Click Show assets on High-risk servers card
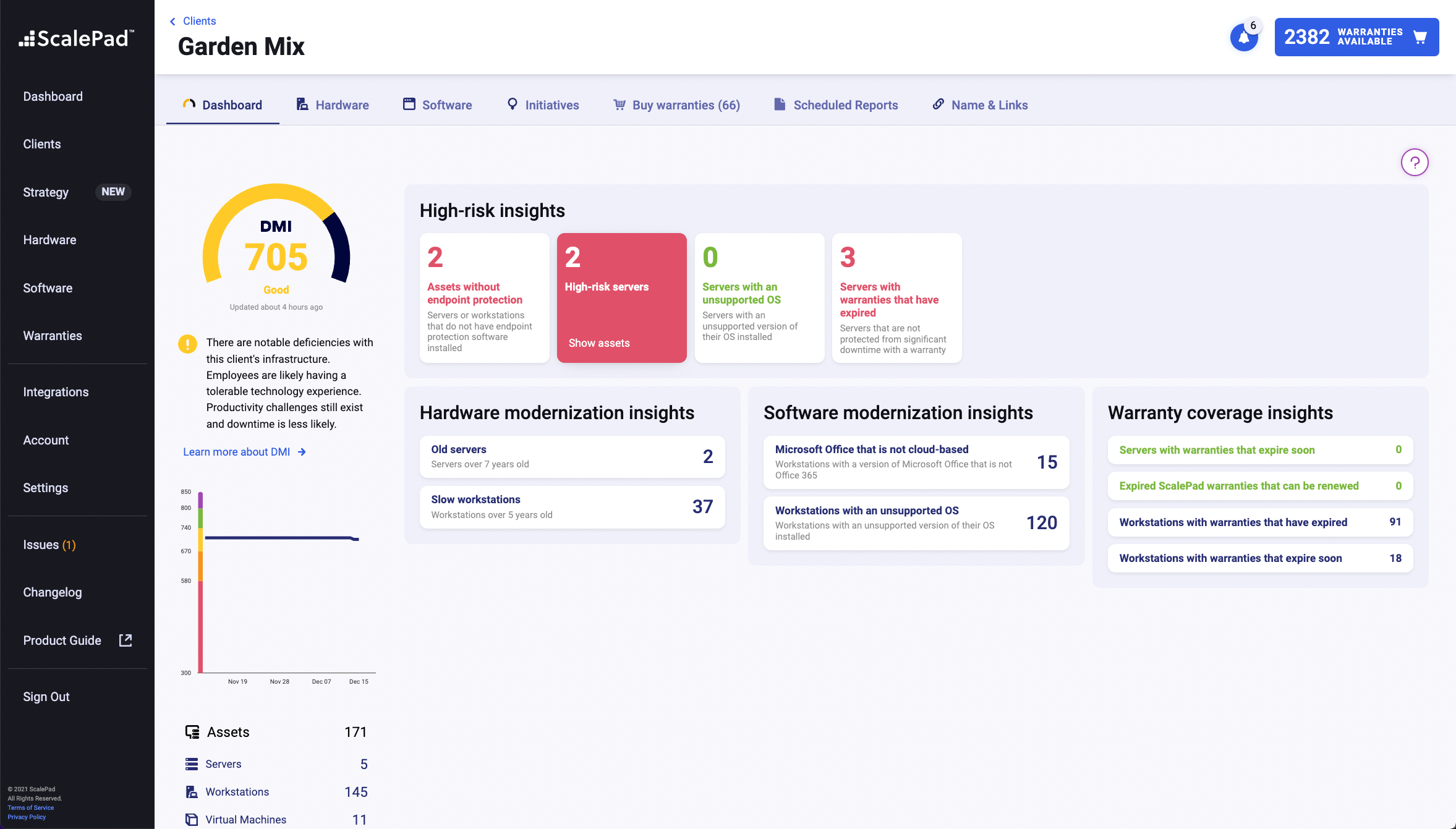The width and height of the screenshot is (1456, 829). click(599, 343)
